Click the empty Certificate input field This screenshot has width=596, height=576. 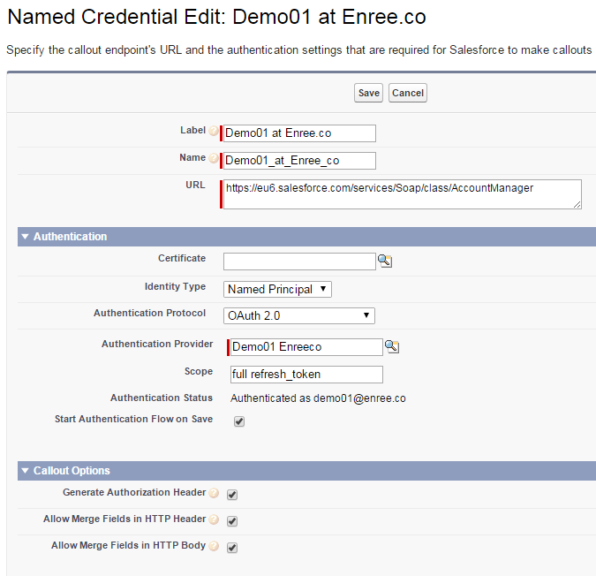300,262
